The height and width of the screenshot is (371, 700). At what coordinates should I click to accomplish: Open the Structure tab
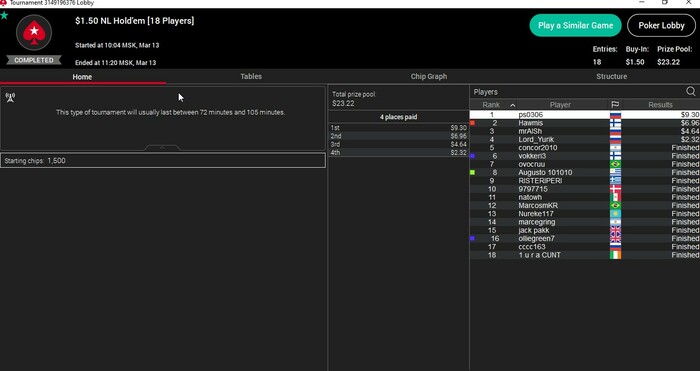coord(611,76)
